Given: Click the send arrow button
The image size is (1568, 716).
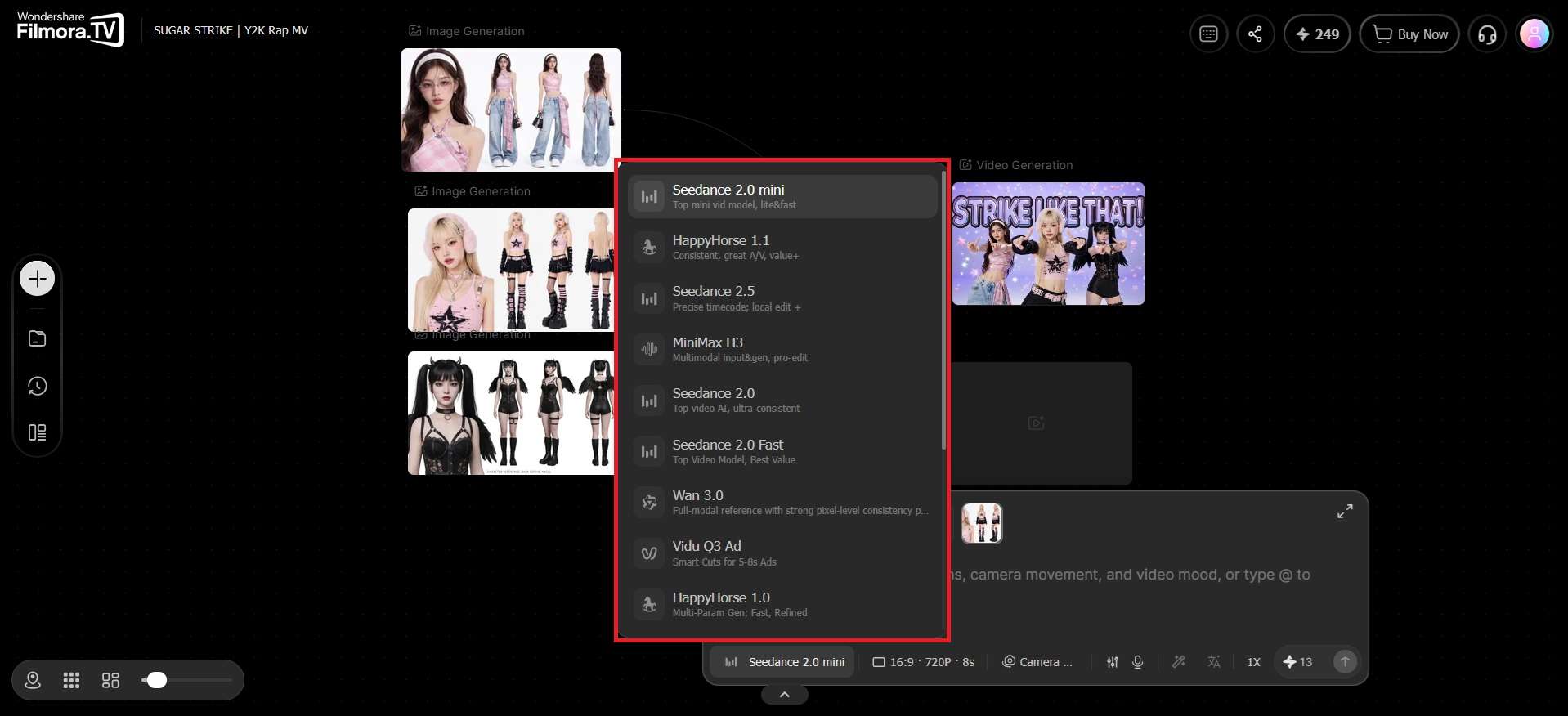Looking at the screenshot, I should click(x=1345, y=662).
